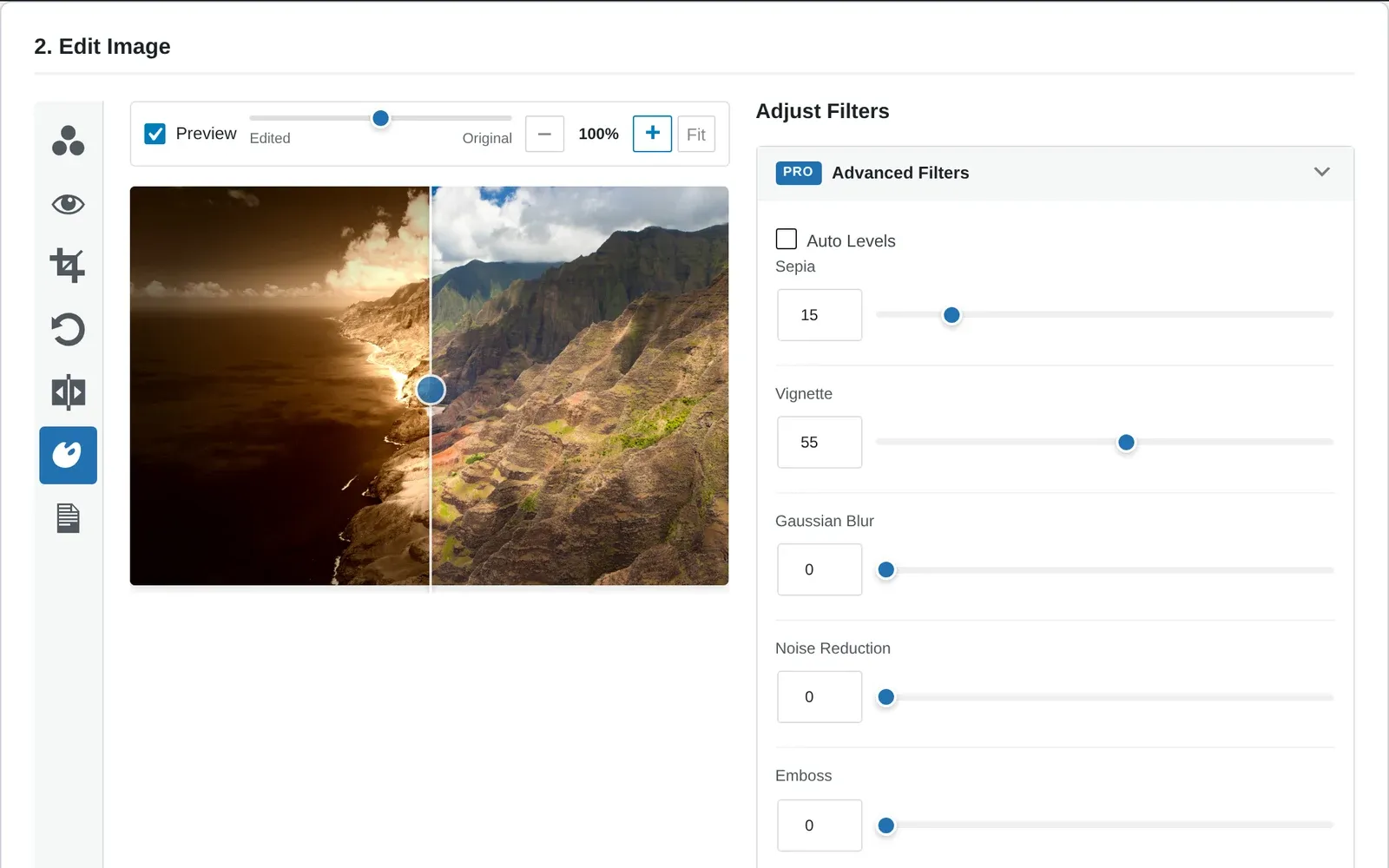The image size is (1389, 868).
Task: Click the Gaussian Blur slider handle
Action: point(885,570)
